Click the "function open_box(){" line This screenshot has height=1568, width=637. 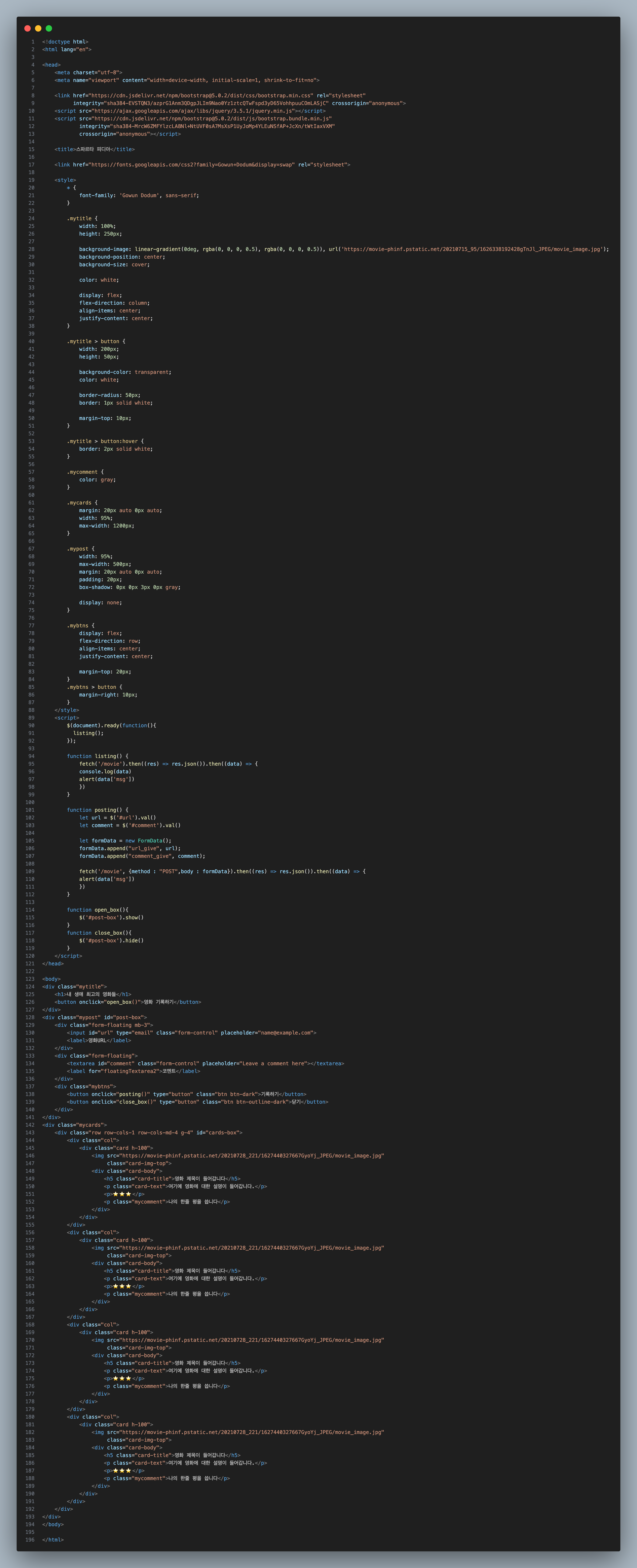[97, 910]
